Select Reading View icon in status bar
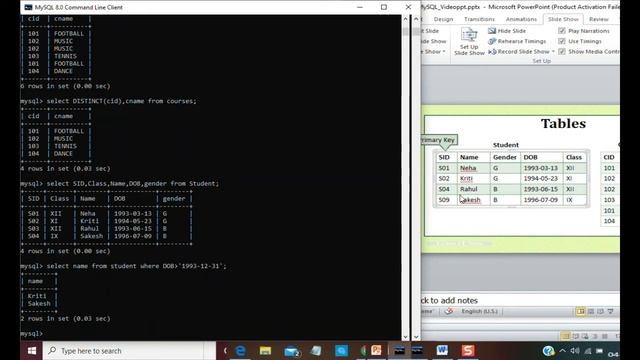The width and height of the screenshot is (640, 360). 600,311
